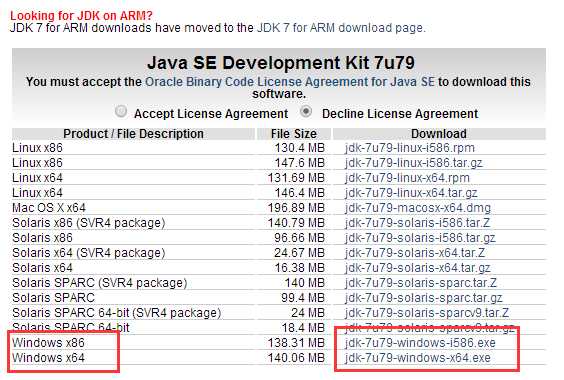Open the JDK 7 for ARM download page link
This screenshot has height=380, width=564.
tap(340, 28)
